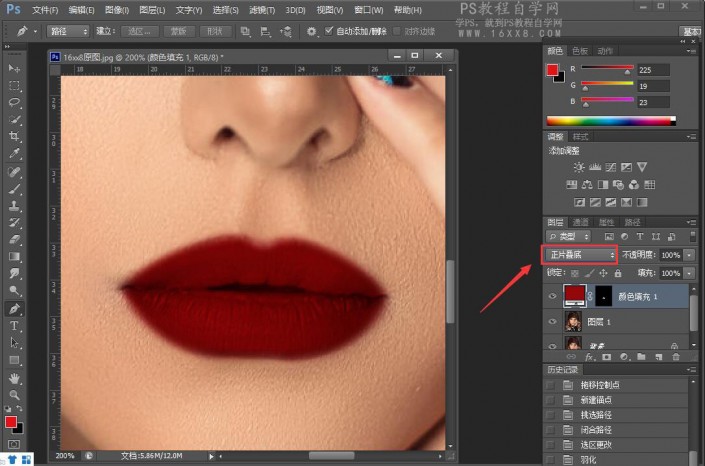Click the layer effects fx icon

589,357
